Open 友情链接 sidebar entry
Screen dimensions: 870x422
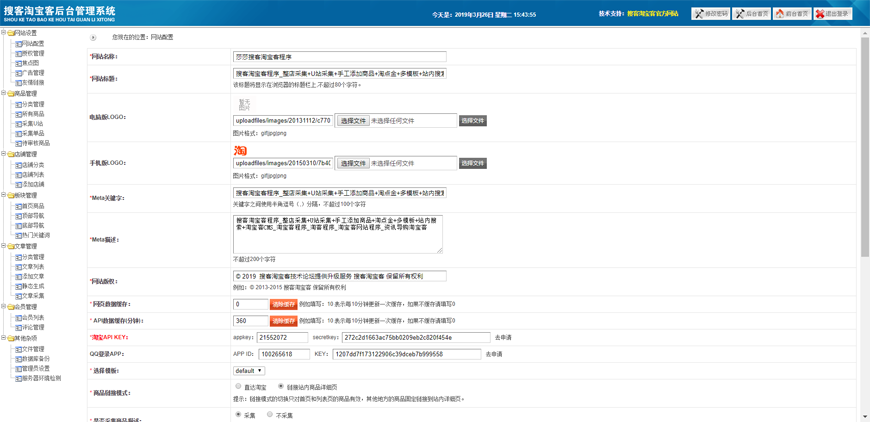point(33,82)
